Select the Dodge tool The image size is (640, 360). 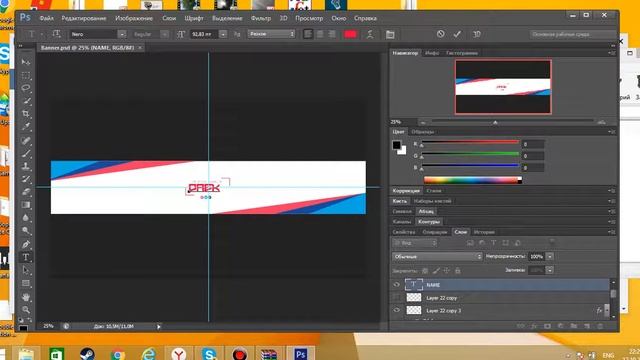click(x=26, y=231)
